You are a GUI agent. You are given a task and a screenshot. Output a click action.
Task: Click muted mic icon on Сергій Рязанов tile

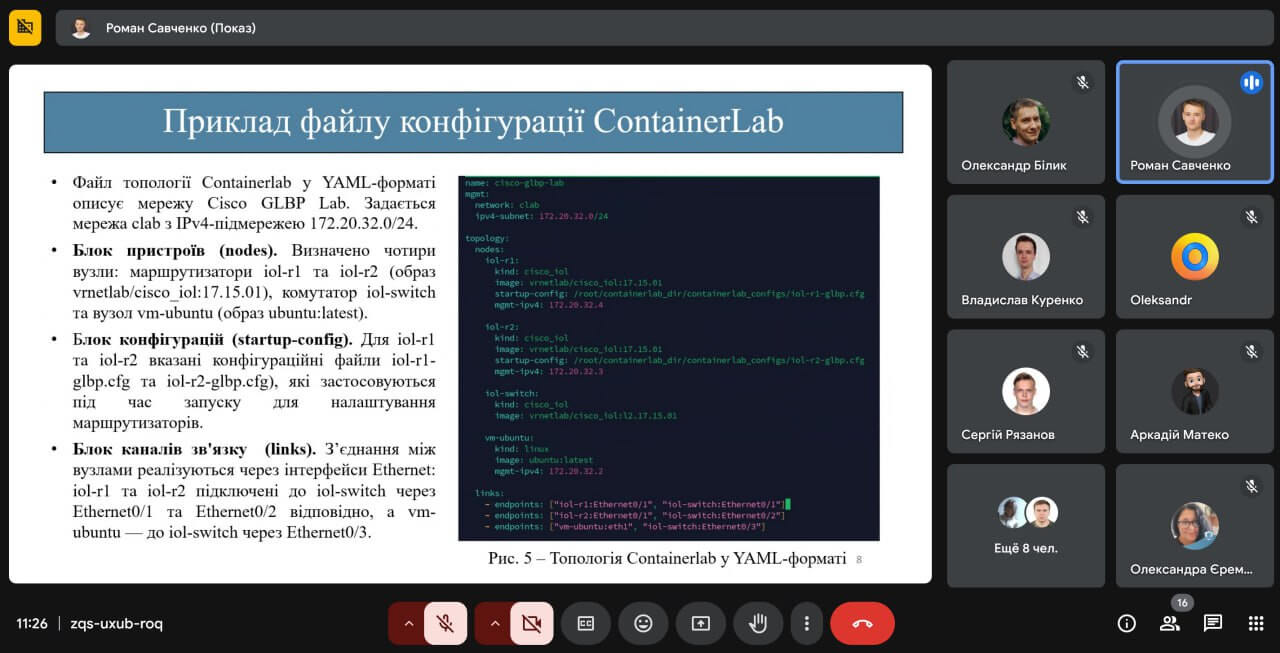(1082, 352)
